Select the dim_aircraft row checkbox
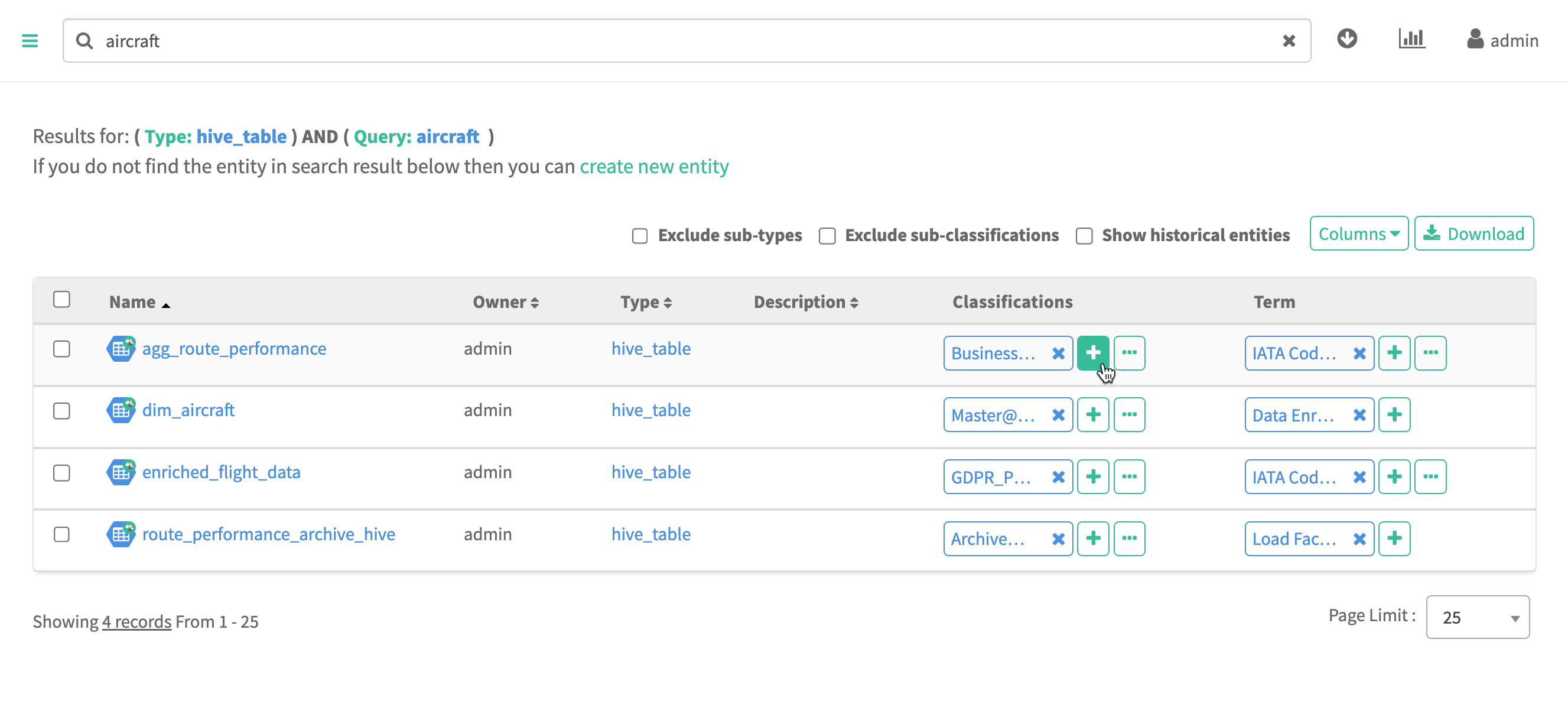The image size is (1568, 714). point(61,411)
